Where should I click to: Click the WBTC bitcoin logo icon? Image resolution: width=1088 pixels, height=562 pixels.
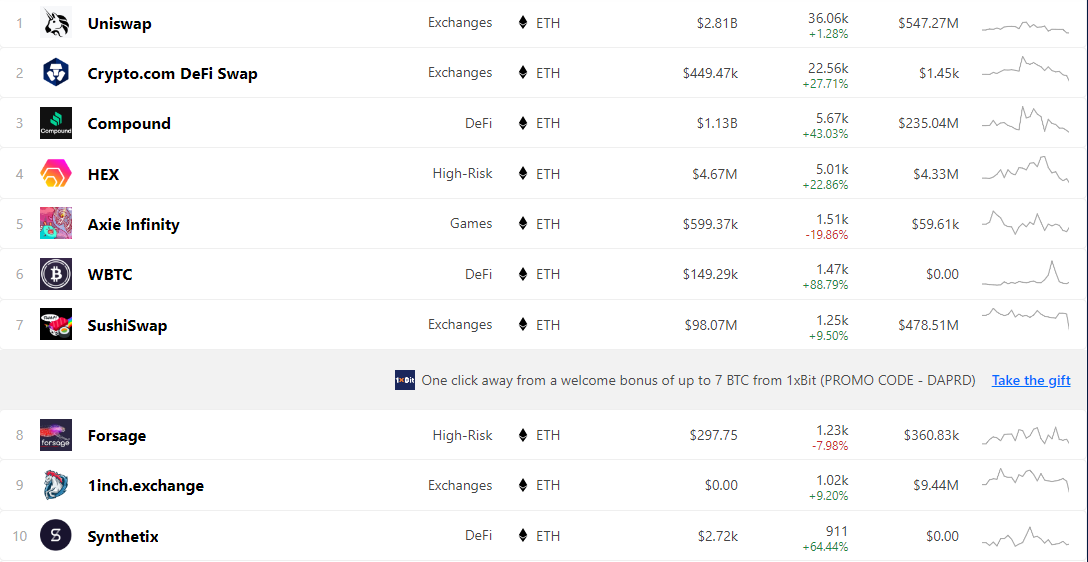click(x=56, y=275)
